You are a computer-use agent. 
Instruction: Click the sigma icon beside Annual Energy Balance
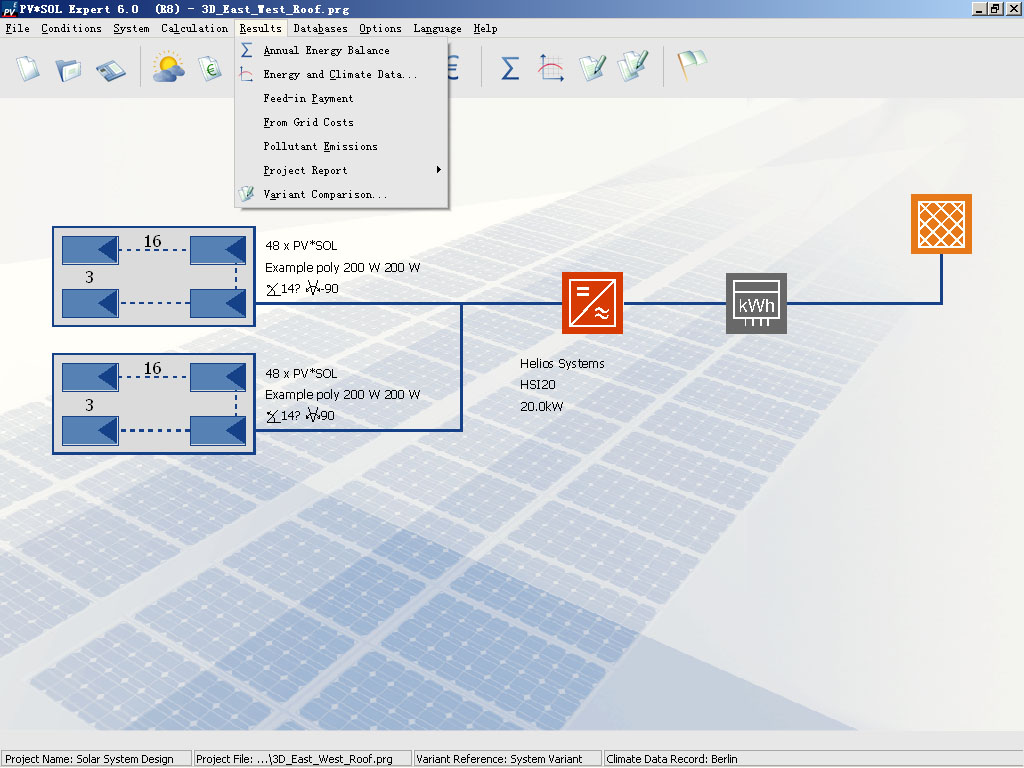point(247,50)
